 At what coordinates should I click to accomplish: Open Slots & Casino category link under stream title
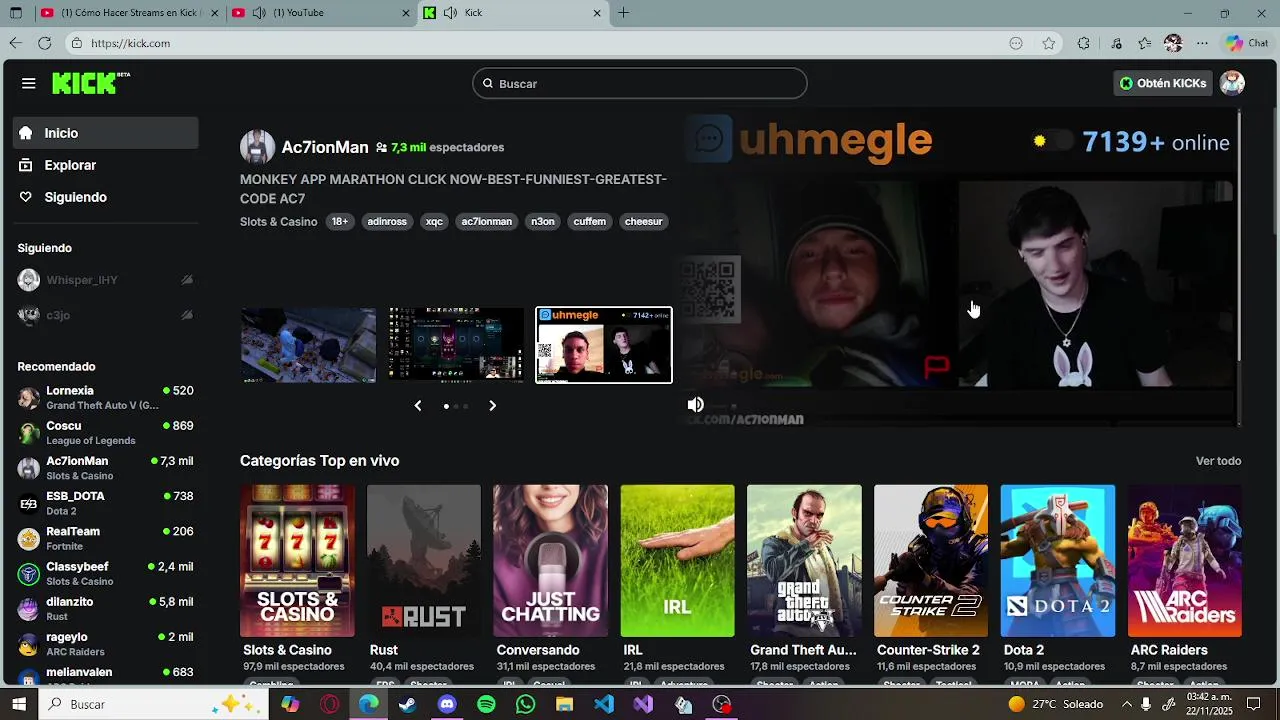278,221
